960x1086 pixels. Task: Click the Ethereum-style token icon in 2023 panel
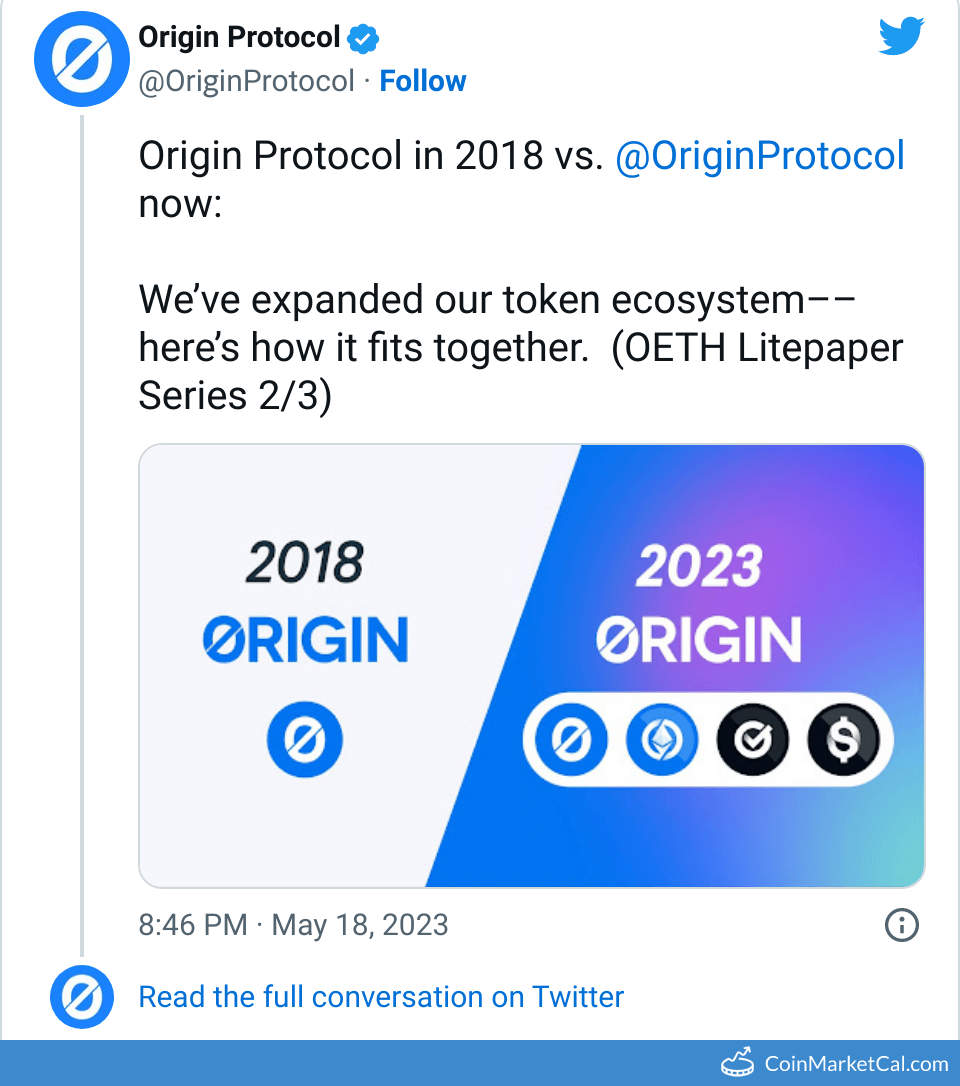(661, 741)
